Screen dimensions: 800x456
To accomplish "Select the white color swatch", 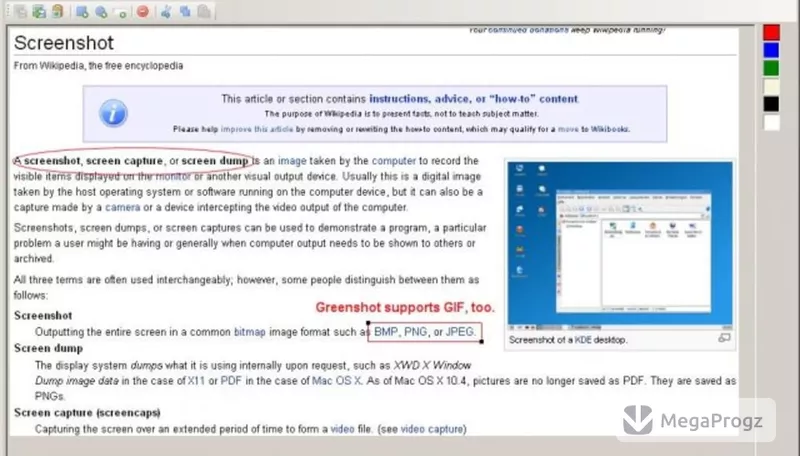I will tap(771, 122).
